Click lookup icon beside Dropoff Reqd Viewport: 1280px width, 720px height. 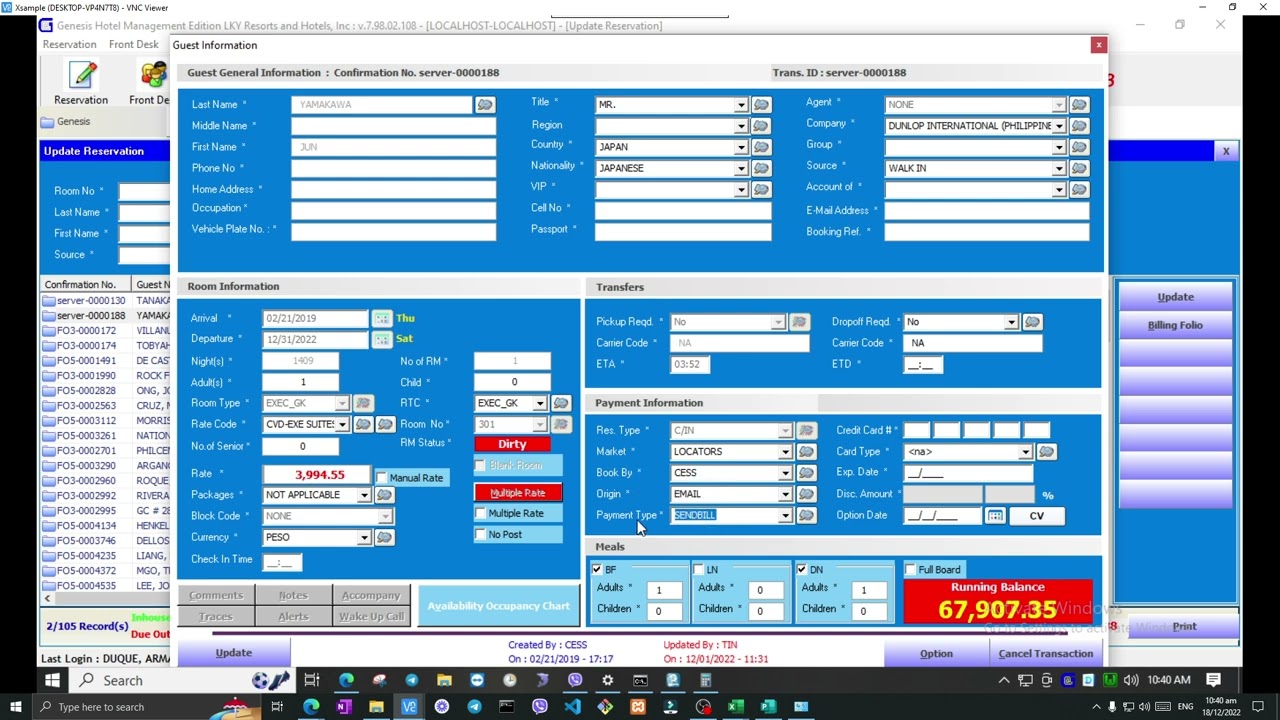coord(1032,322)
